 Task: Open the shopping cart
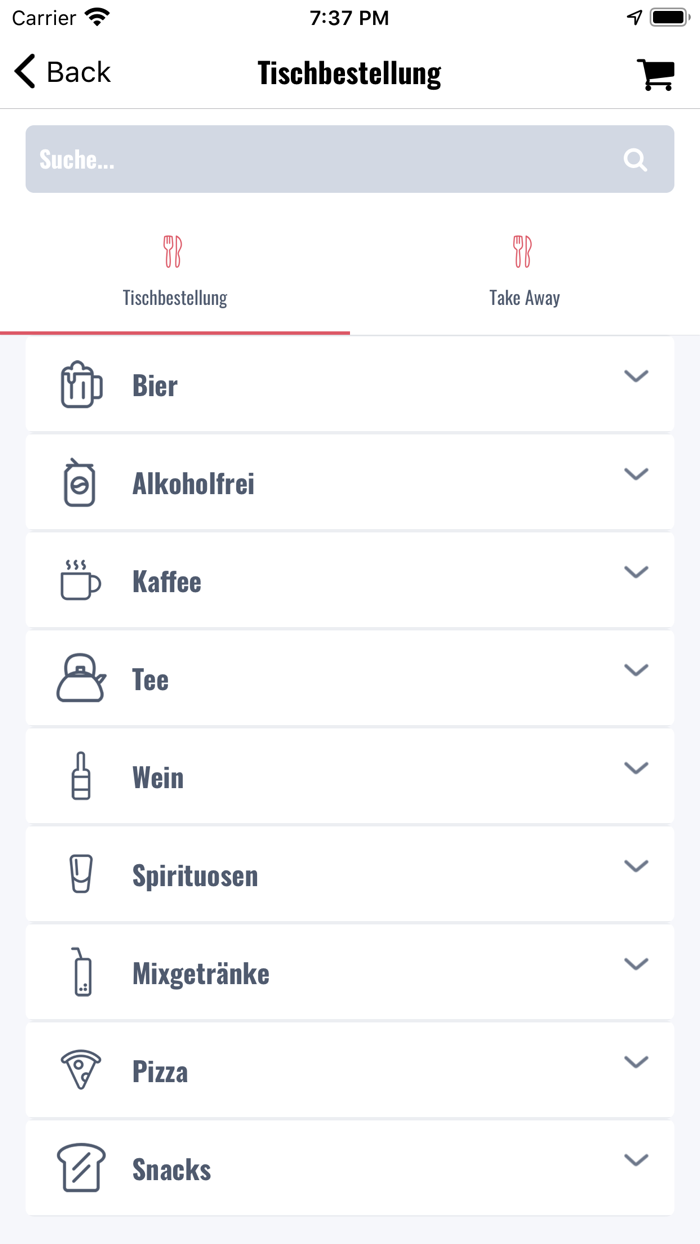pyautogui.click(x=655, y=74)
